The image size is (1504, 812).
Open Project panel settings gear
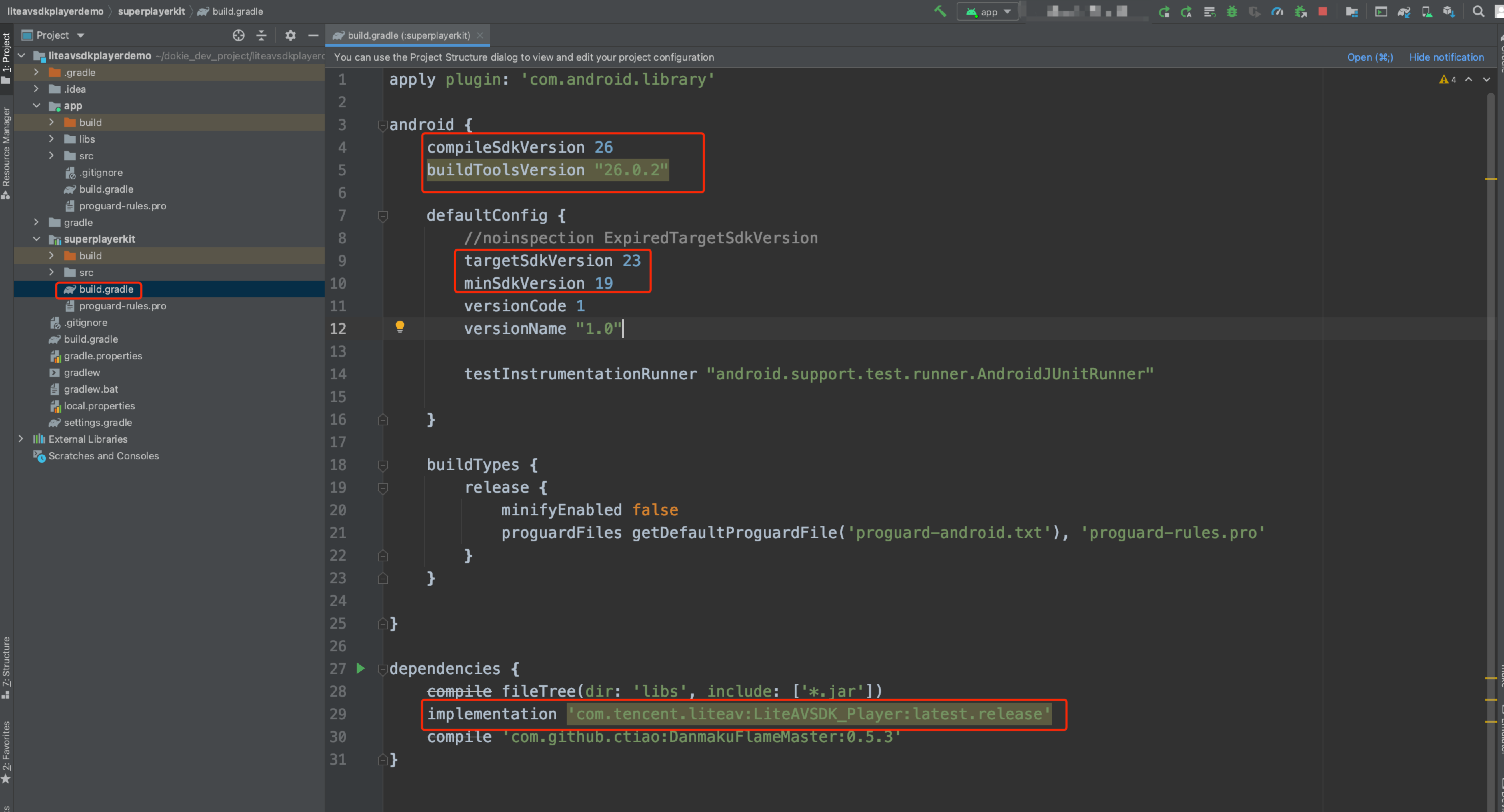point(290,35)
